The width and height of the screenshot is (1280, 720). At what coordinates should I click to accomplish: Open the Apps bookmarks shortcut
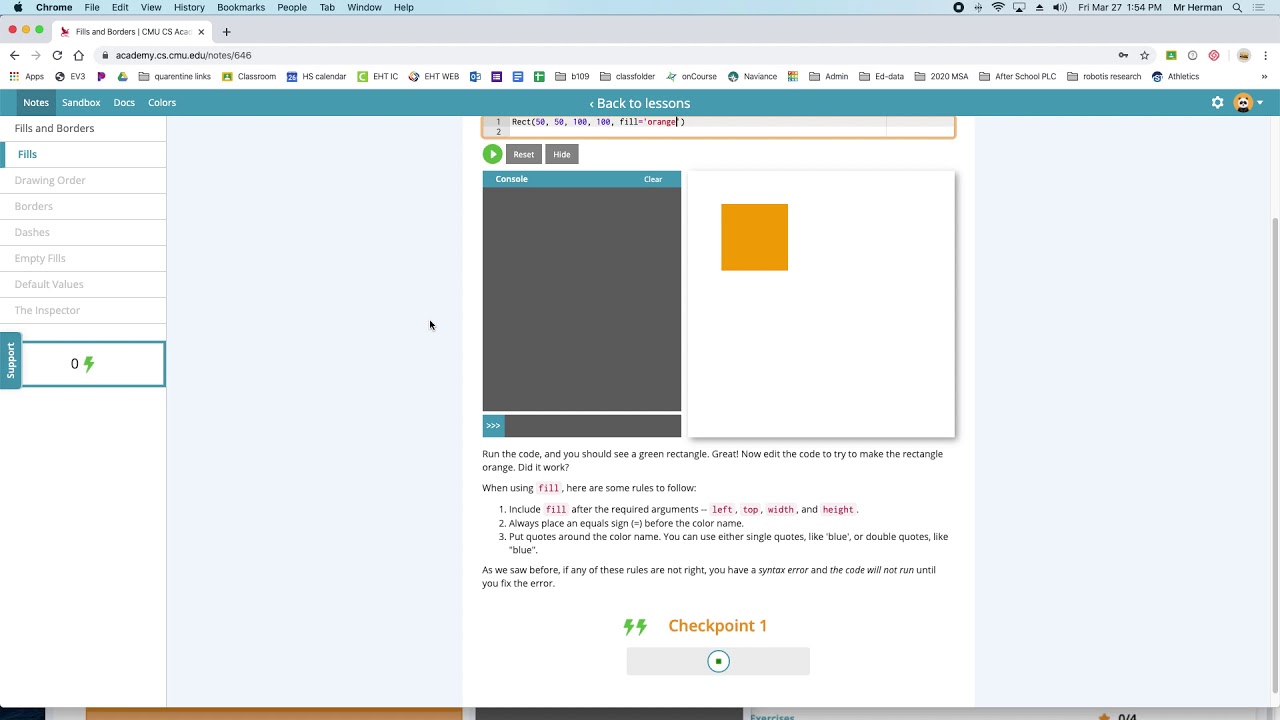27,76
